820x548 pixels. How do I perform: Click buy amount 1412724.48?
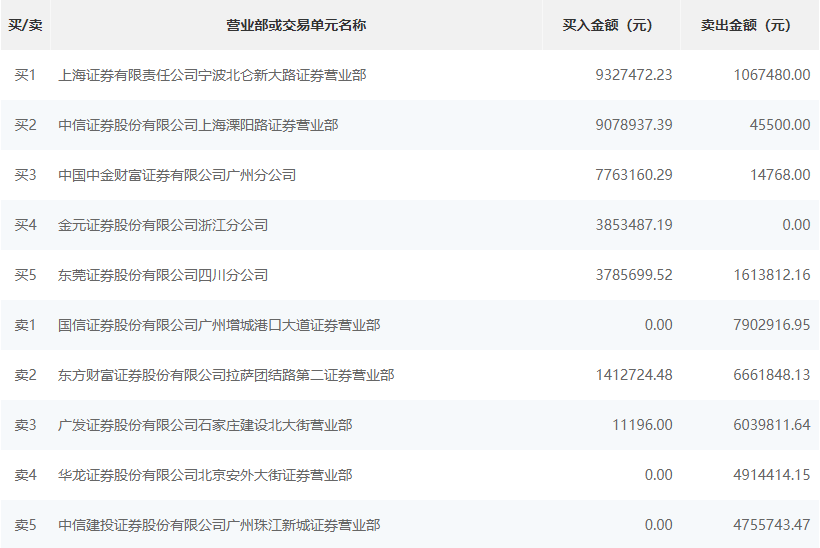click(x=634, y=375)
